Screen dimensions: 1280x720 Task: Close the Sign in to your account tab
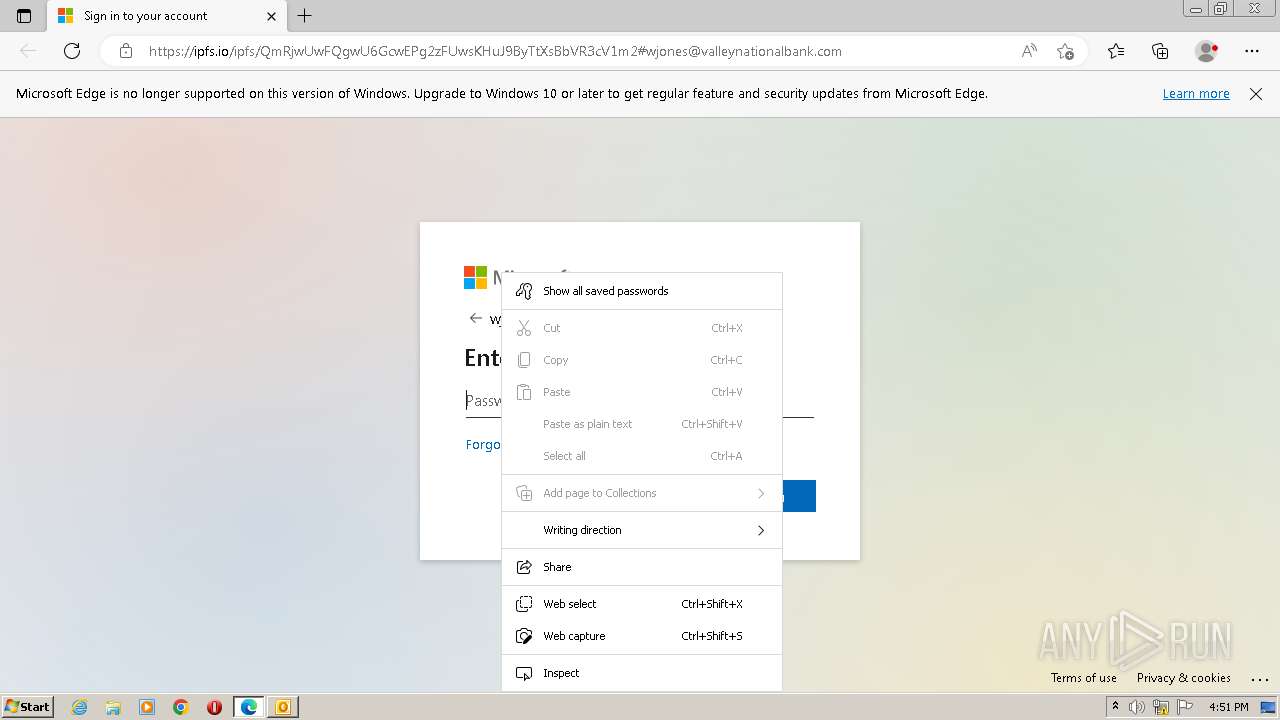(x=272, y=16)
